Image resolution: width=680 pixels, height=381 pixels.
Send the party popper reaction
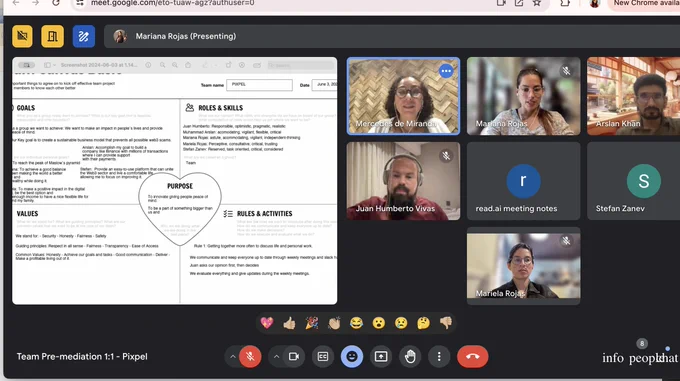[311, 323]
